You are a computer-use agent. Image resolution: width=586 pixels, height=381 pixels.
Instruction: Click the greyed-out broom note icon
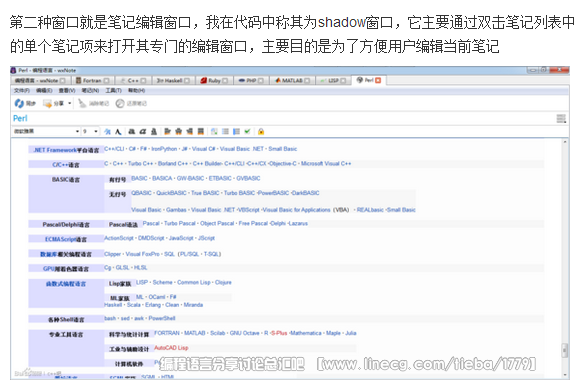83,103
